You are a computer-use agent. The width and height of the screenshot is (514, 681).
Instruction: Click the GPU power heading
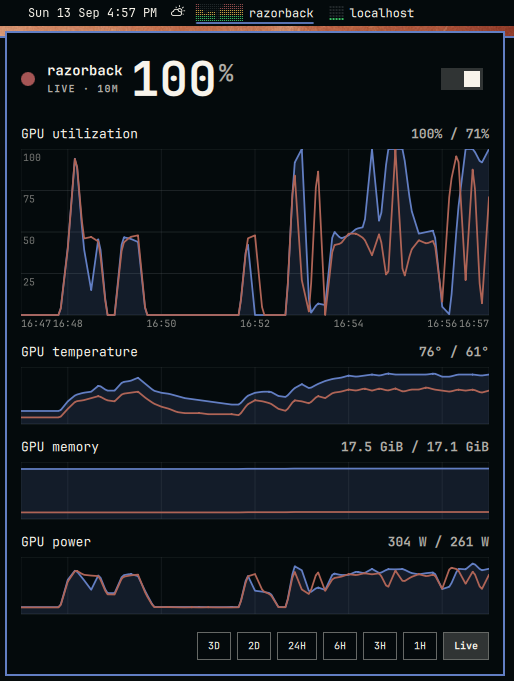point(56,542)
